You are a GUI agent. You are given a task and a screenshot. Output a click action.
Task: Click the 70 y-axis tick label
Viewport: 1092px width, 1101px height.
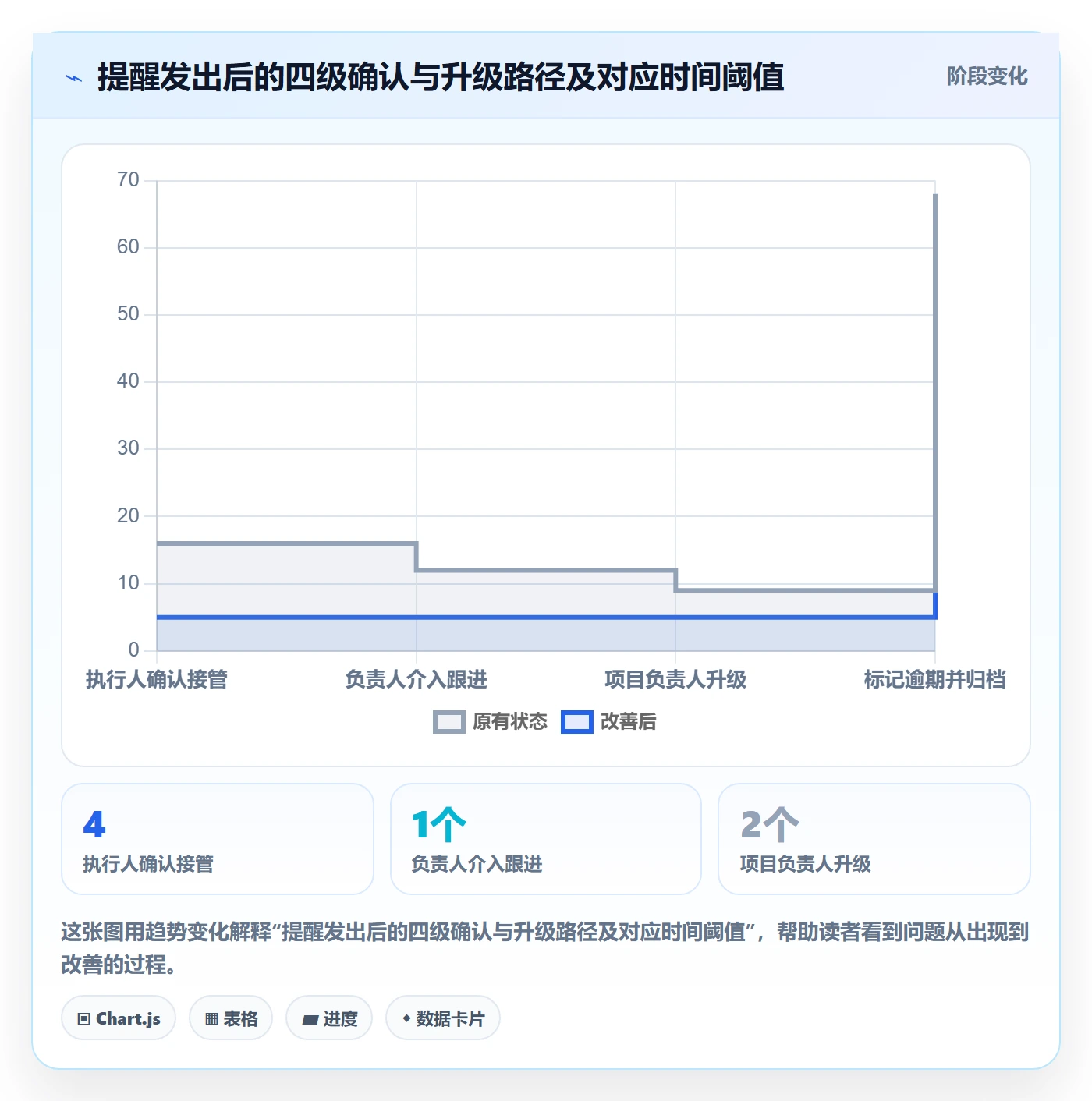tap(128, 180)
